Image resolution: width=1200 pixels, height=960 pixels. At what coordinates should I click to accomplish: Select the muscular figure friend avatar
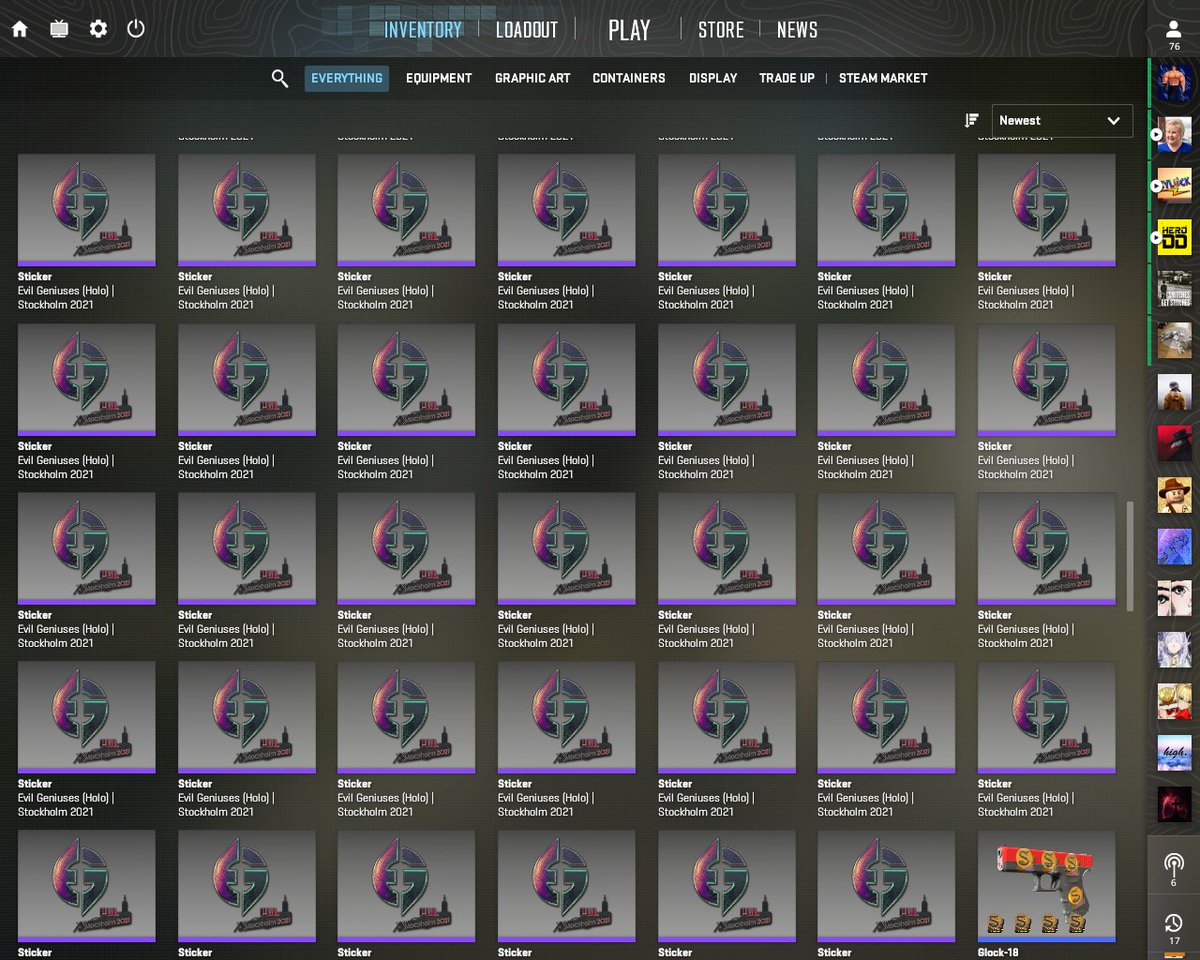click(x=1174, y=82)
